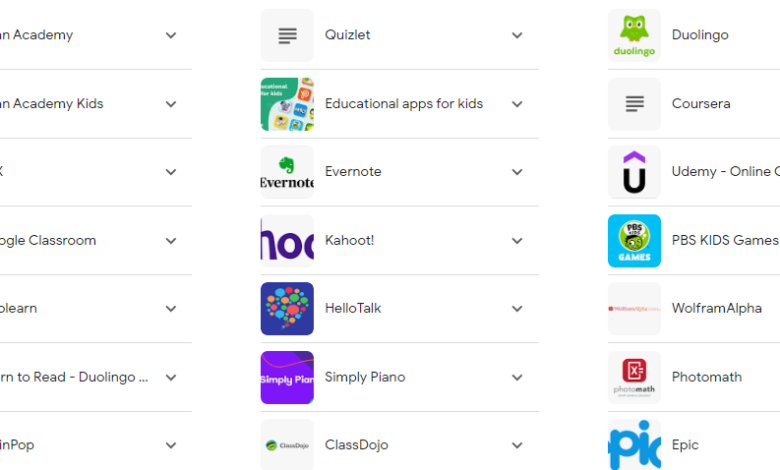Image resolution: width=780 pixels, height=470 pixels.
Task: Click the Simply Piano app icon
Action: (x=287, y=378)
